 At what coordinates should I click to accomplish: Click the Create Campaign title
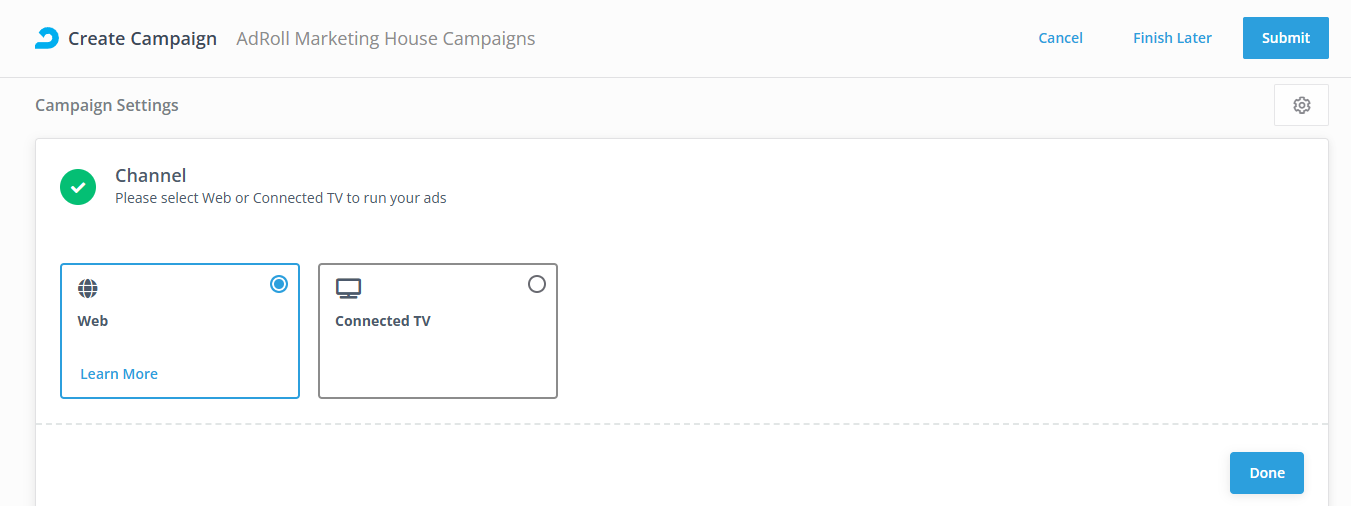[x=142, y=39]
